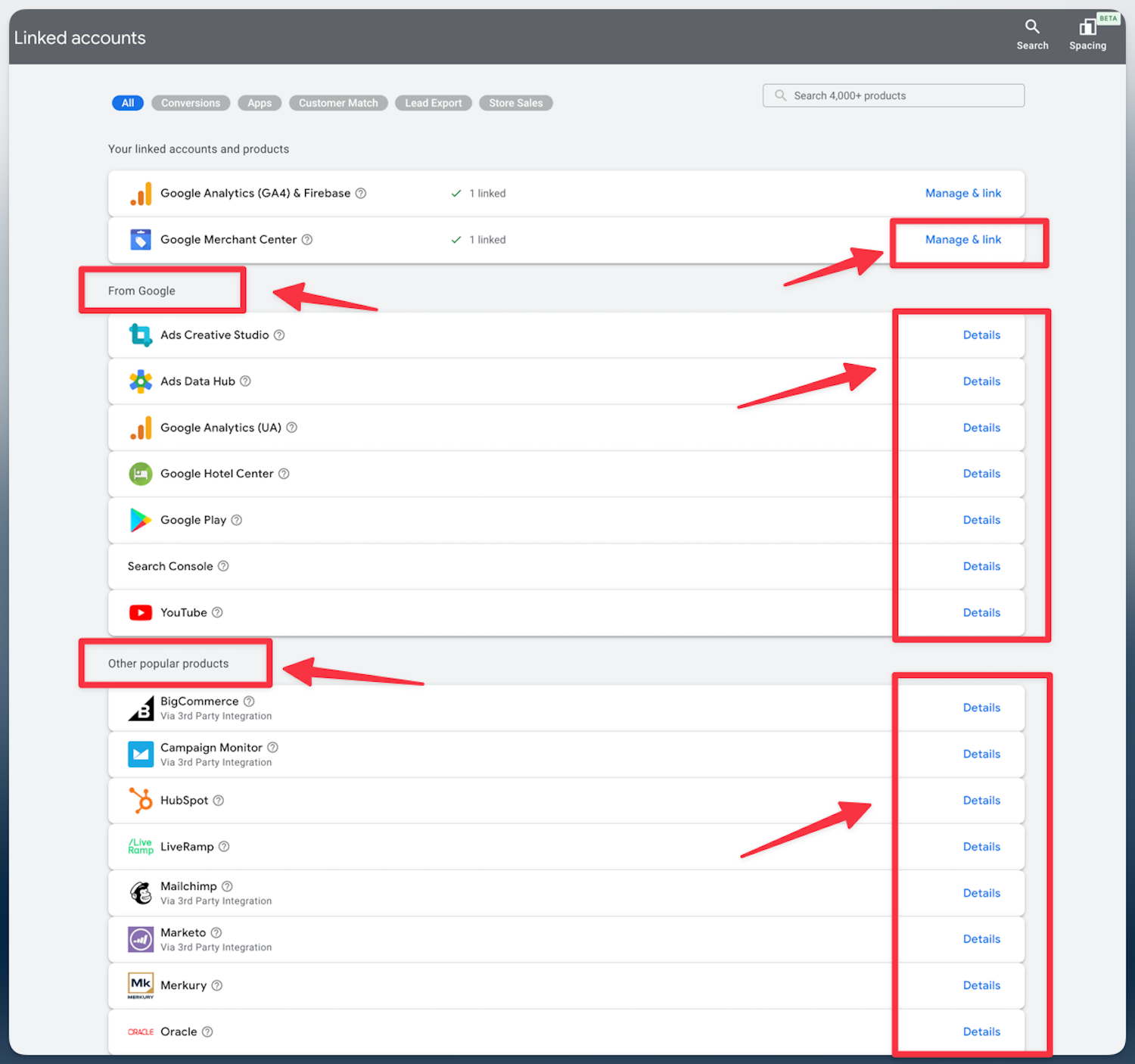Image resolution: width=1135 pixels, height=1064 pixels.
Task: Click the Campaign Monitor logo icon
Action: (141, 754)
